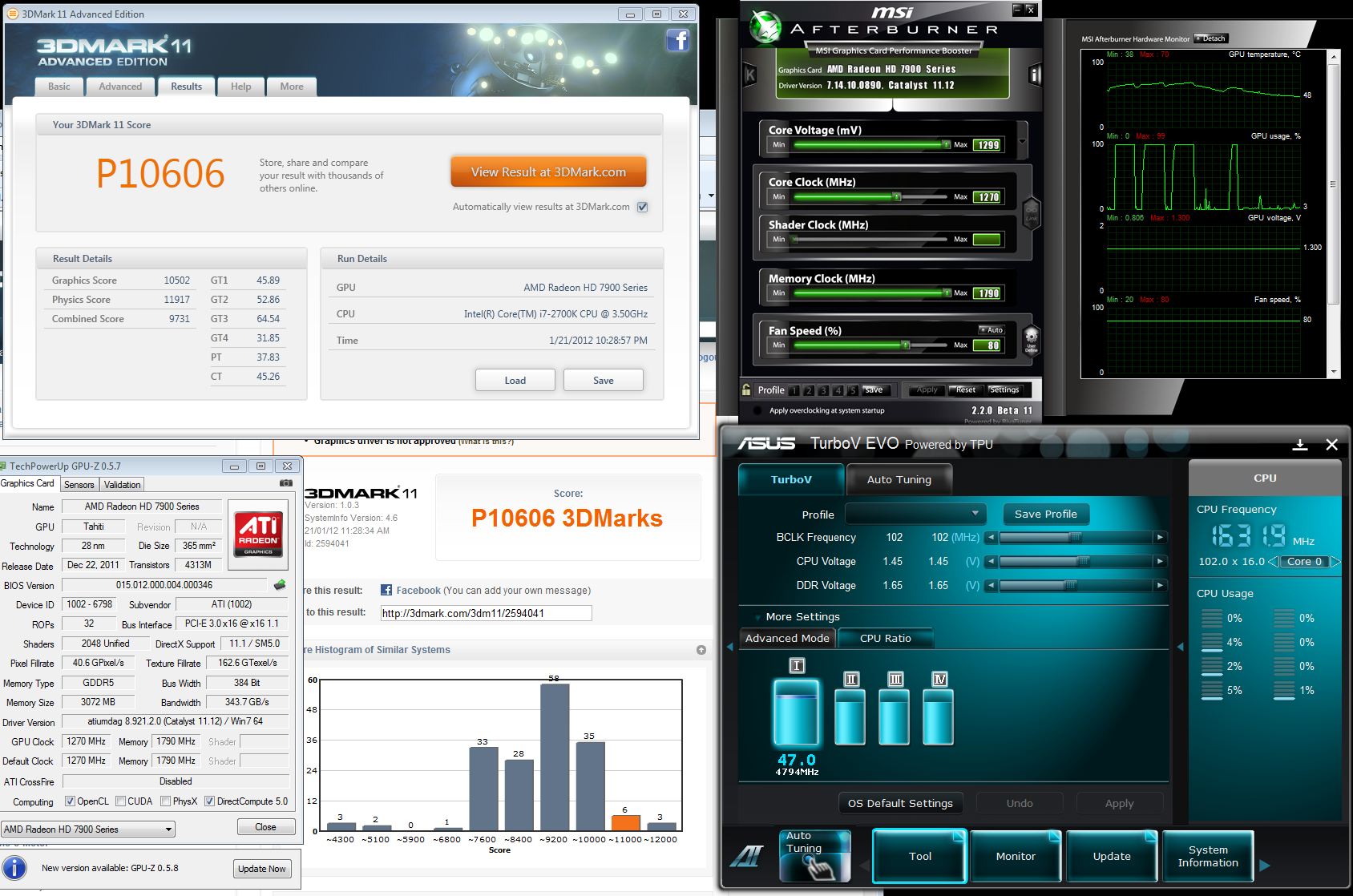Screen dimensions: 1353x896
Task: Collapse the More Settings section
Action: point(757,617)
